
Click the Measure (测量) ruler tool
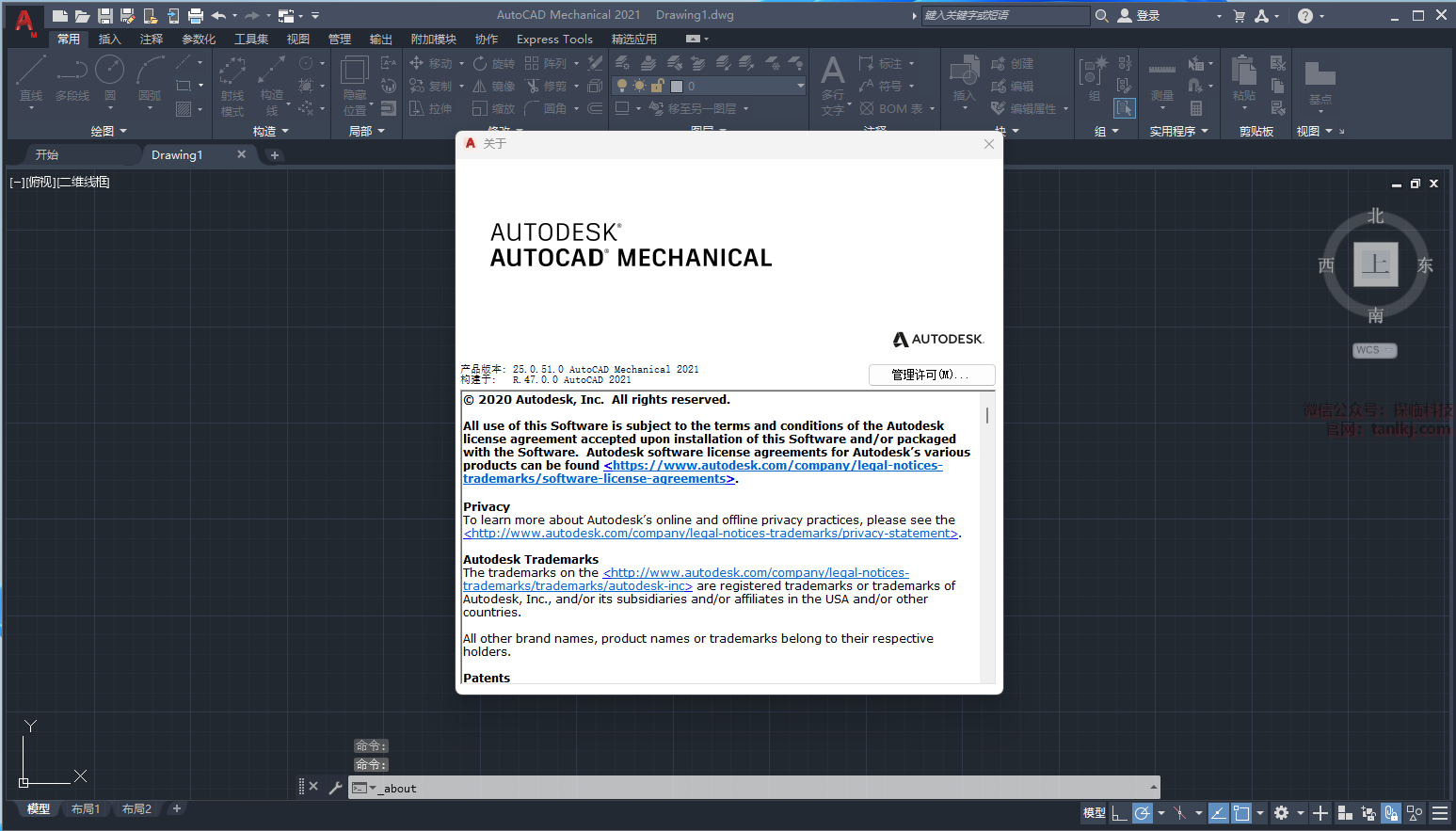1162,79
